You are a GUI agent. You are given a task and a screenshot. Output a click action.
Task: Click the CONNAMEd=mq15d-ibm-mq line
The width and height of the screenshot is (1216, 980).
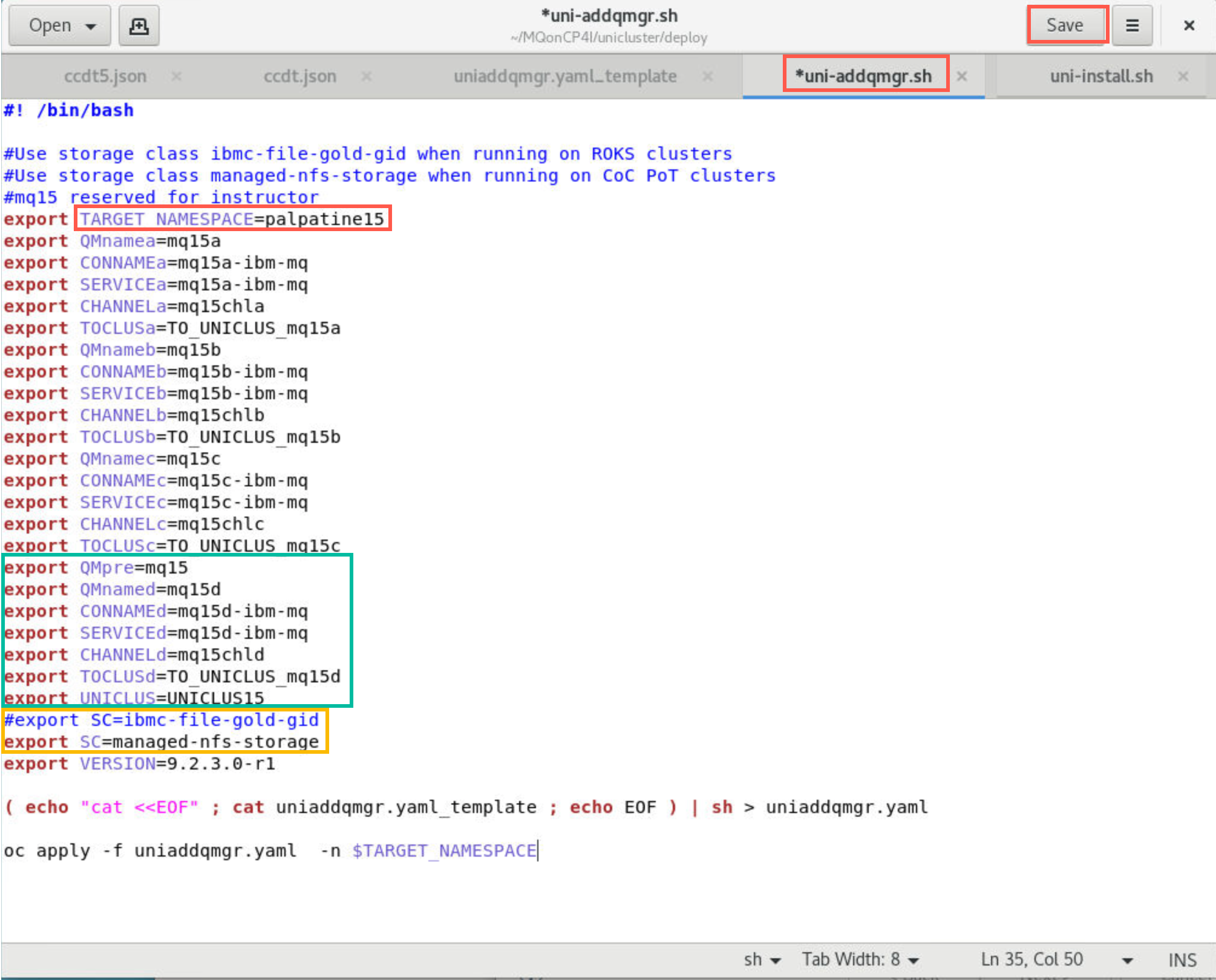(156, 611)
